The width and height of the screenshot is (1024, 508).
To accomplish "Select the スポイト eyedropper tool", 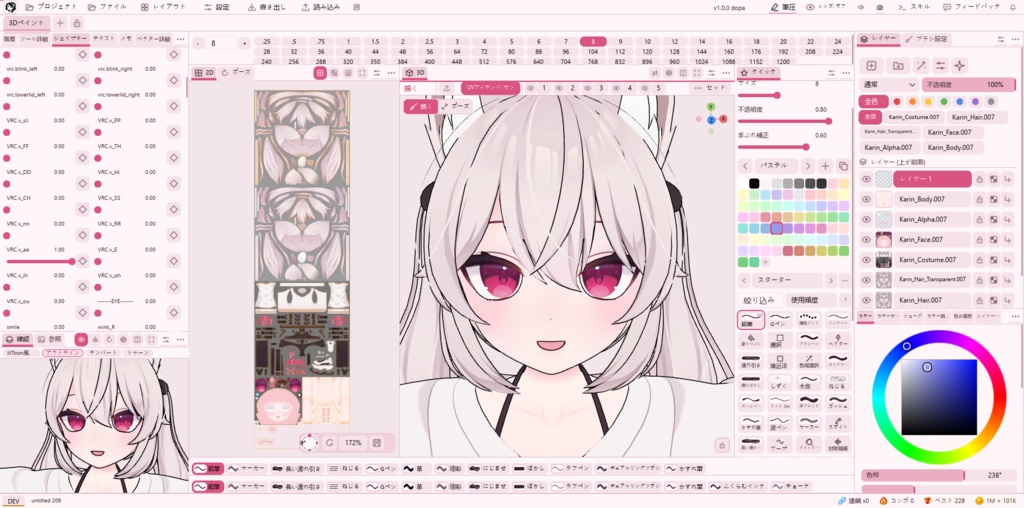I will point(838,424).
